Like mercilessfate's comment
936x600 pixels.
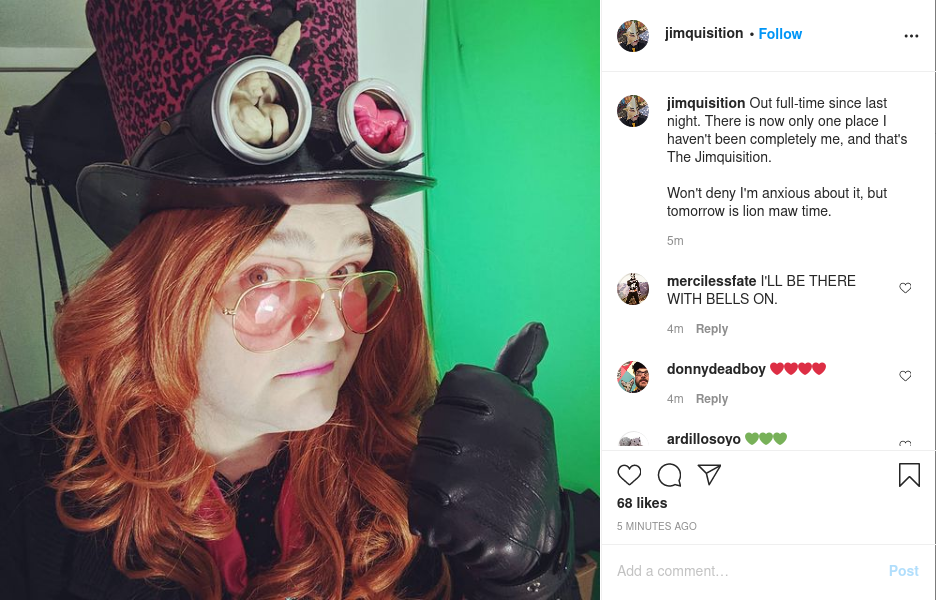pyautogui.click(x=905, y=288)
